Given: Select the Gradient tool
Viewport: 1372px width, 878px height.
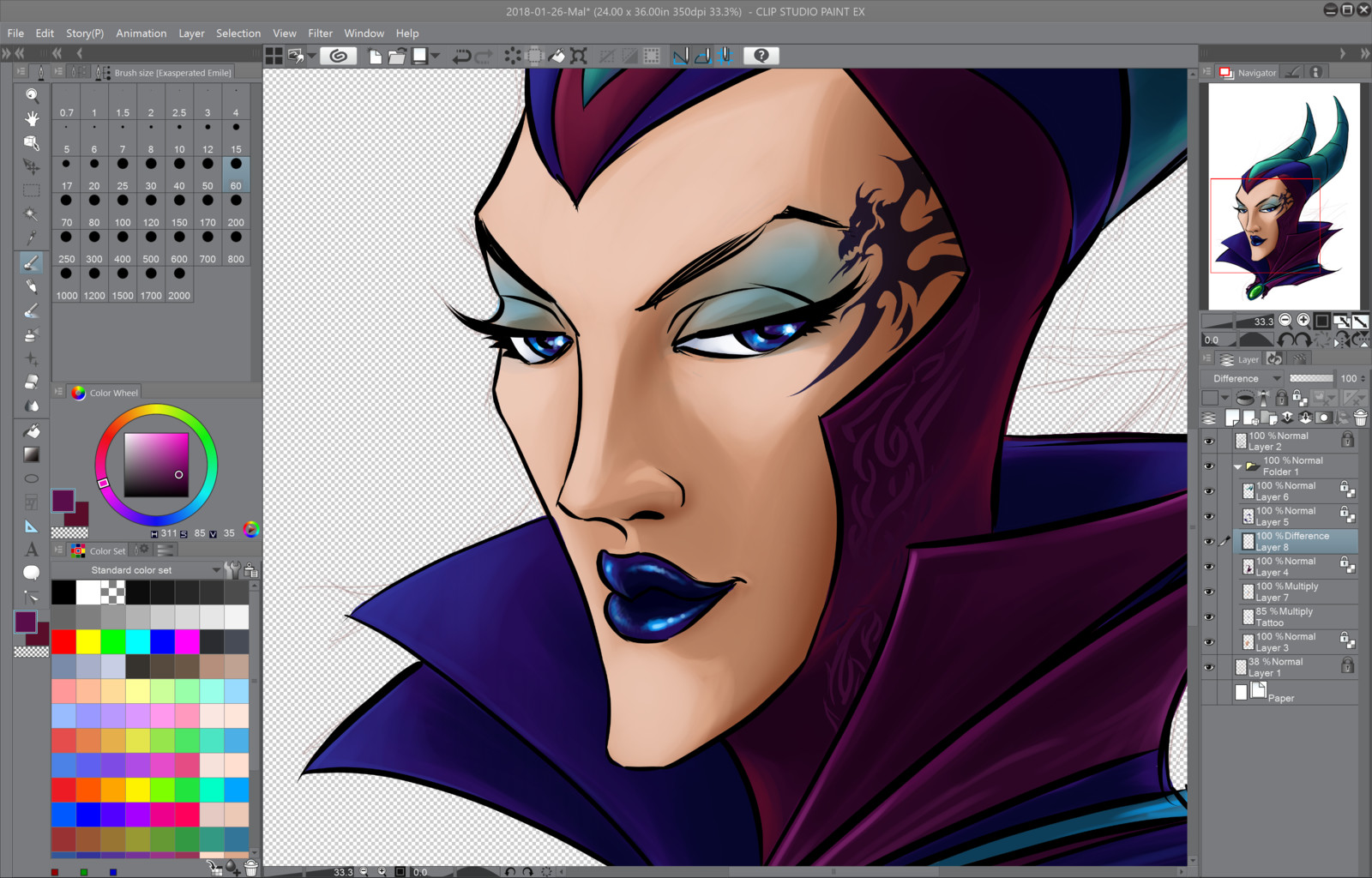Looking at the screenshot, I should coord(32,454).
